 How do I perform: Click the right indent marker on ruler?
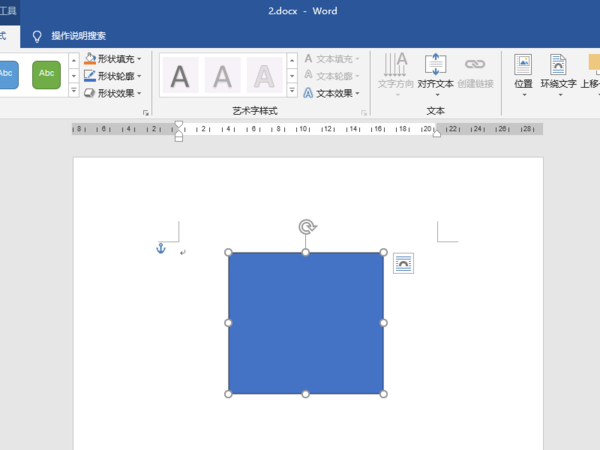[x=437, y=133]
